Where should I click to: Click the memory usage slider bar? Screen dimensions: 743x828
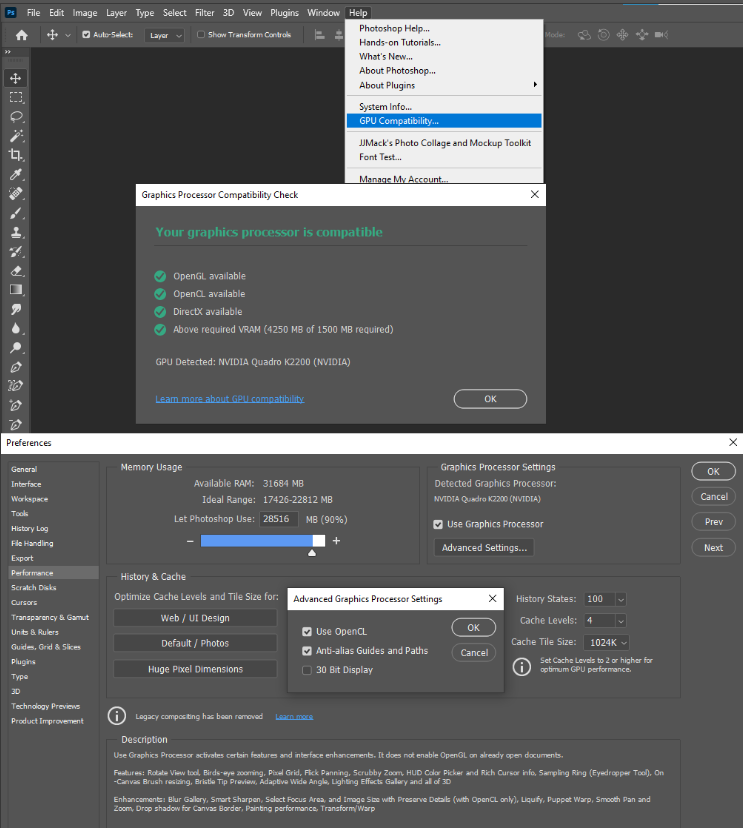point(263,541)
